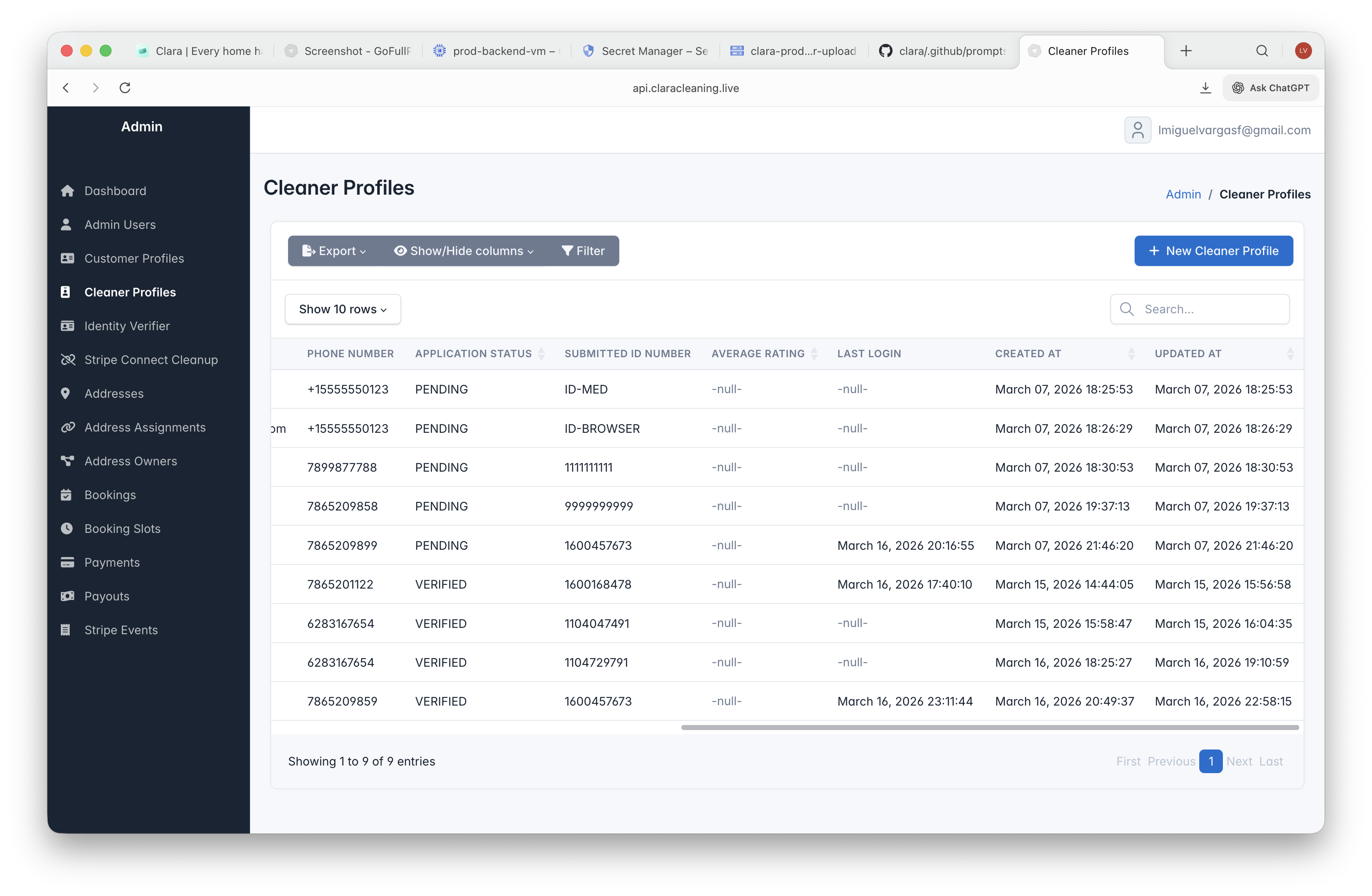This screenshot has height=896, width=1372.
Task: Click the browser downloads icon
Action: (1206, 87)
